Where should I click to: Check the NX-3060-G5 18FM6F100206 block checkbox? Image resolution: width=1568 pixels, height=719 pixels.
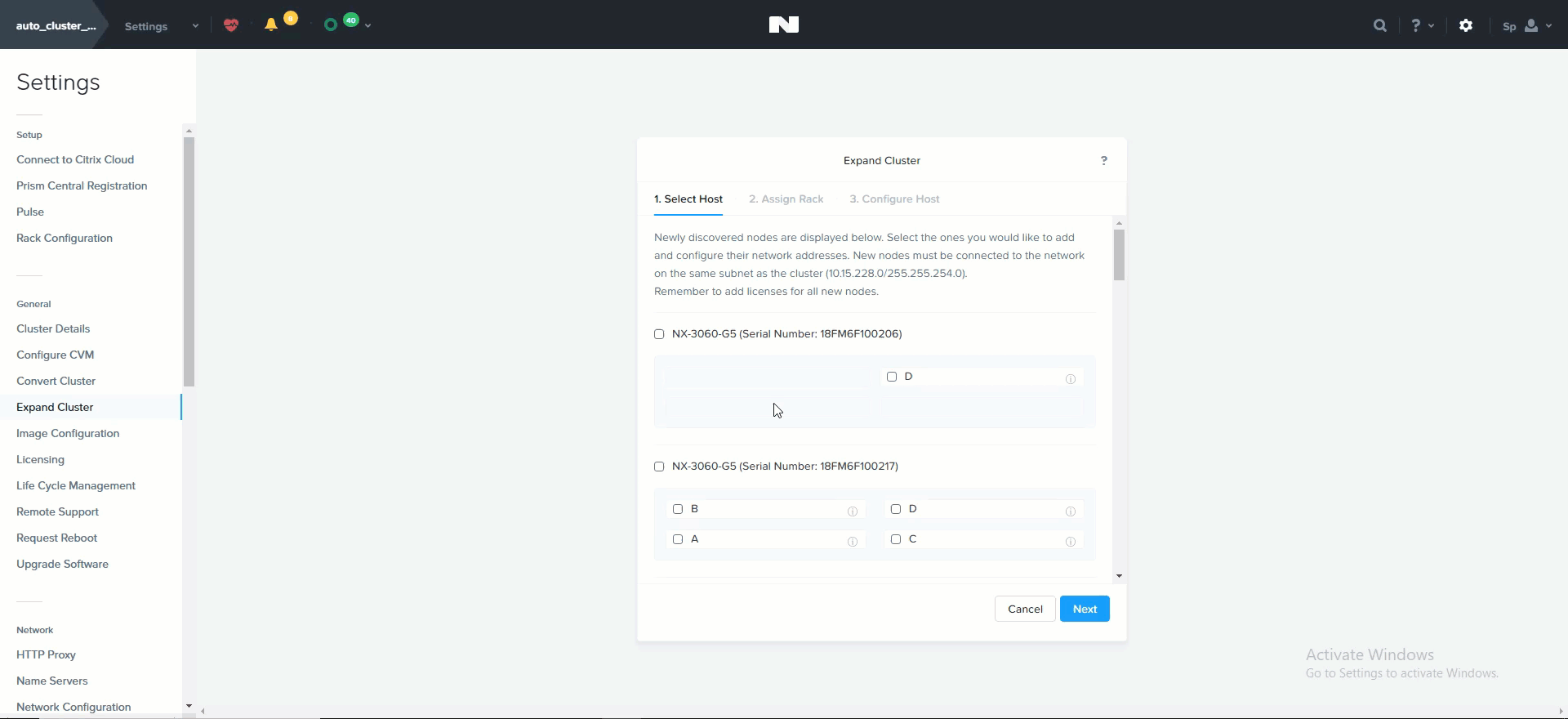[659, 334]
